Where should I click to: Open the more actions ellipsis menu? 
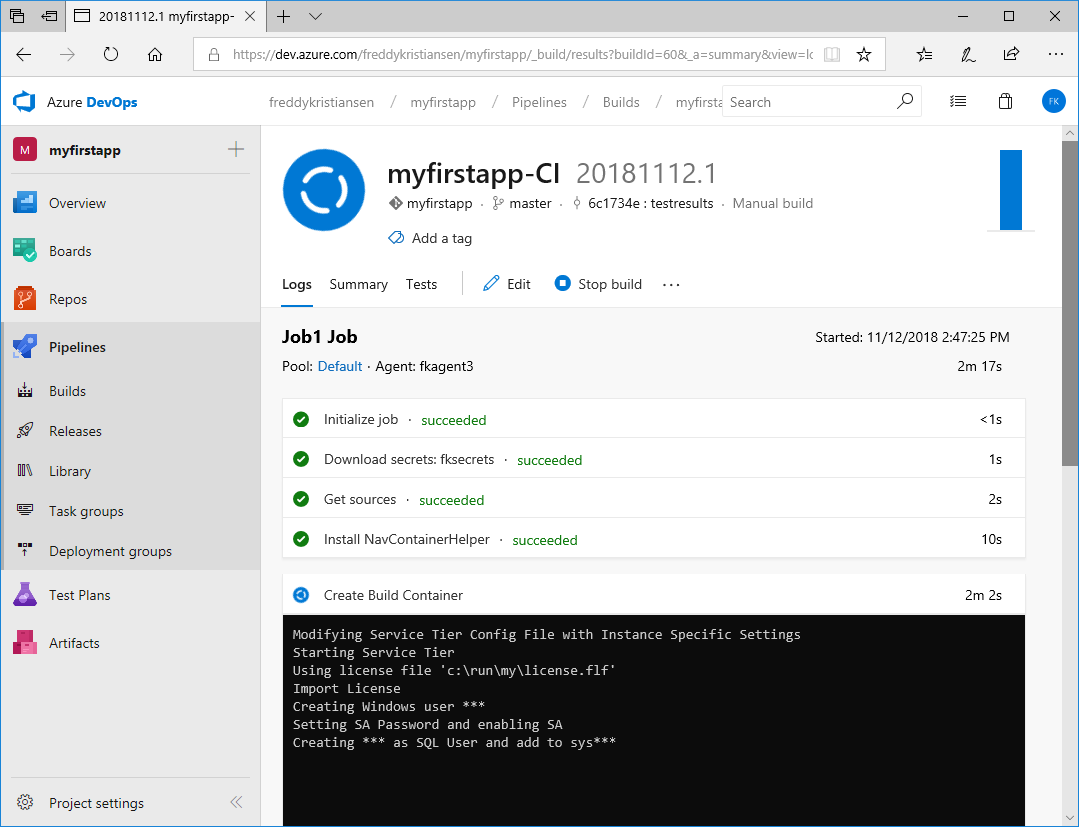tap(671, 285)
